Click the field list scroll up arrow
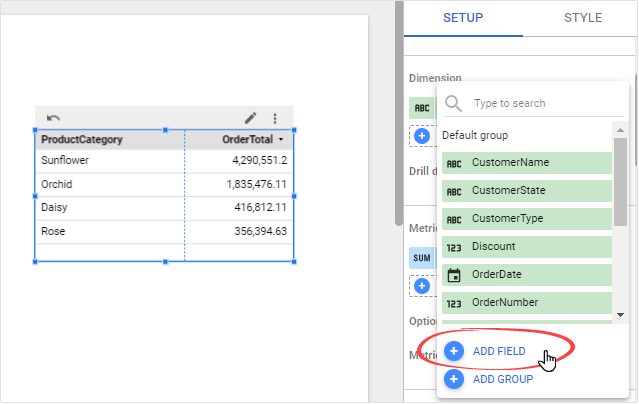This screenshot has width=639, height=404. coord(620,130)
